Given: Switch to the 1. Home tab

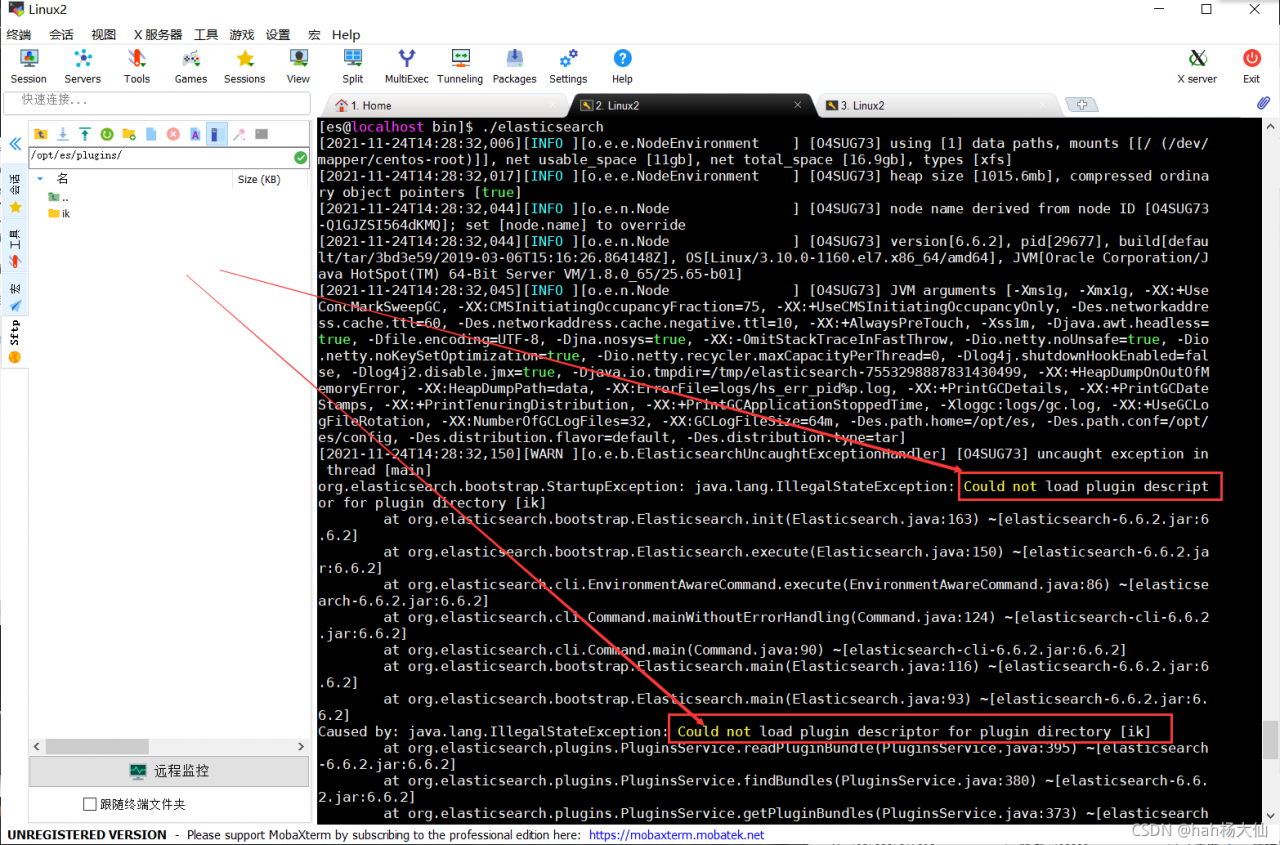Looking at the screenshot, I should point(445,105).
